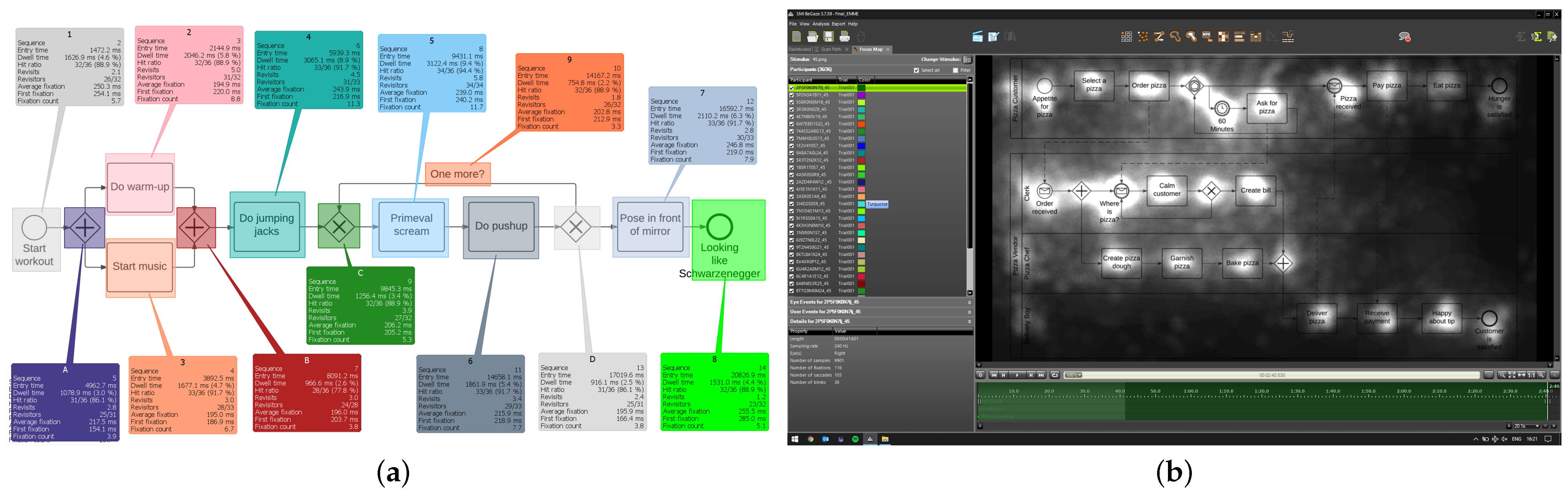Click the Turquoise color swatch in participant list

pyautogui.click(x=861, y=204)
